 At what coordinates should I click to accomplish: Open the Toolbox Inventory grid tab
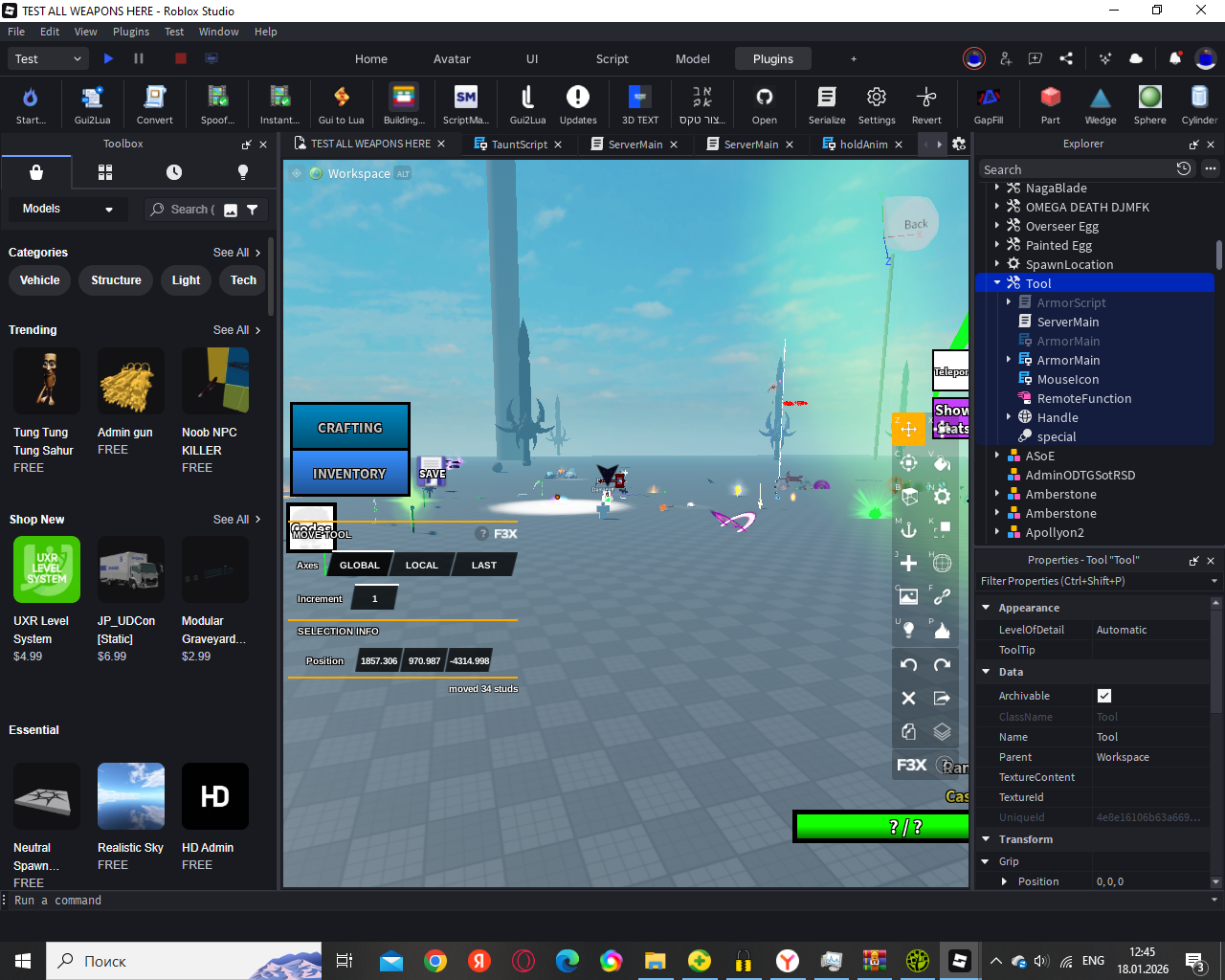(x=105, y=172)
